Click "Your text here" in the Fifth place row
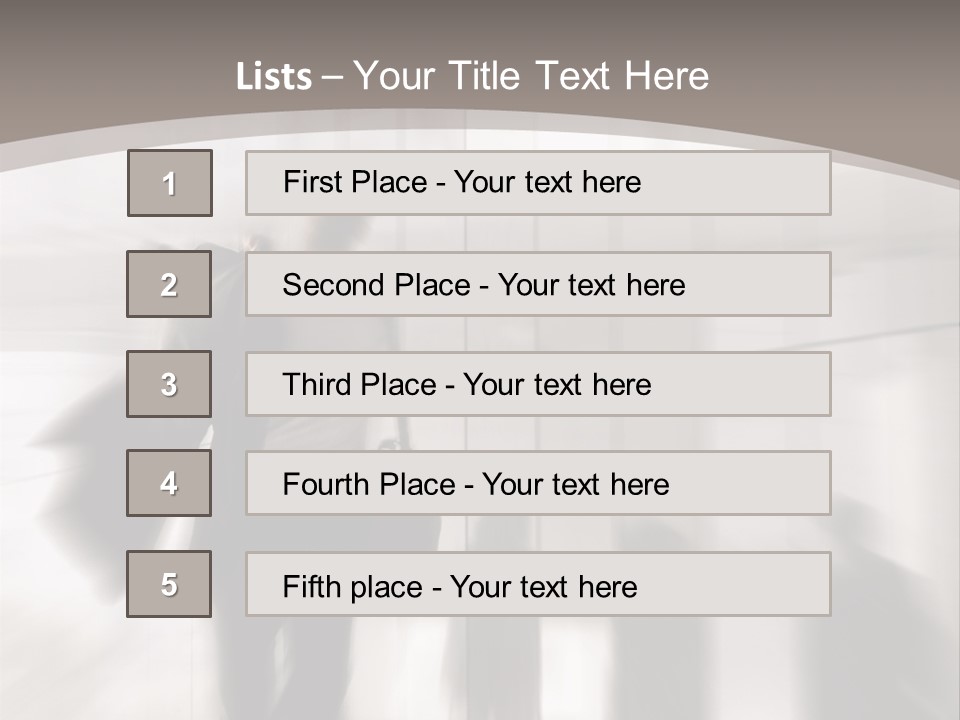Screen dimensions: 960x720 click(x=543, y=586)
